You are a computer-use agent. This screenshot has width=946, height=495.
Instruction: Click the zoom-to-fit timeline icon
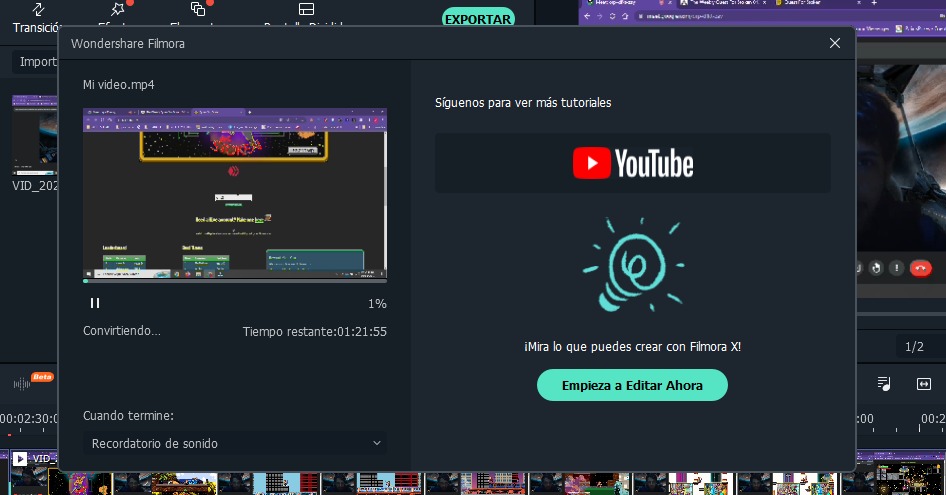924,384
